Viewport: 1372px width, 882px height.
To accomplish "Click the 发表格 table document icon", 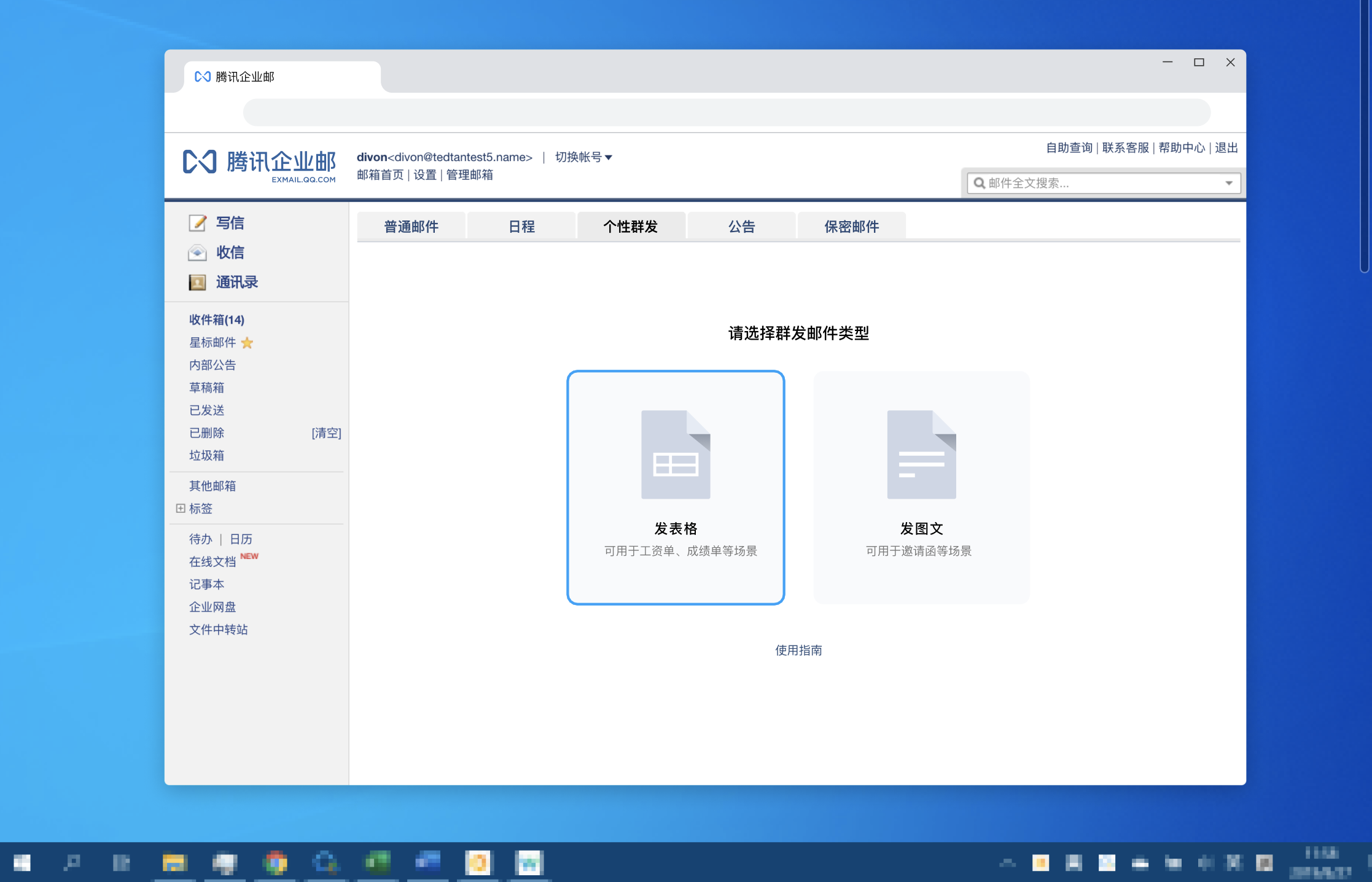I will coord(676,455).
